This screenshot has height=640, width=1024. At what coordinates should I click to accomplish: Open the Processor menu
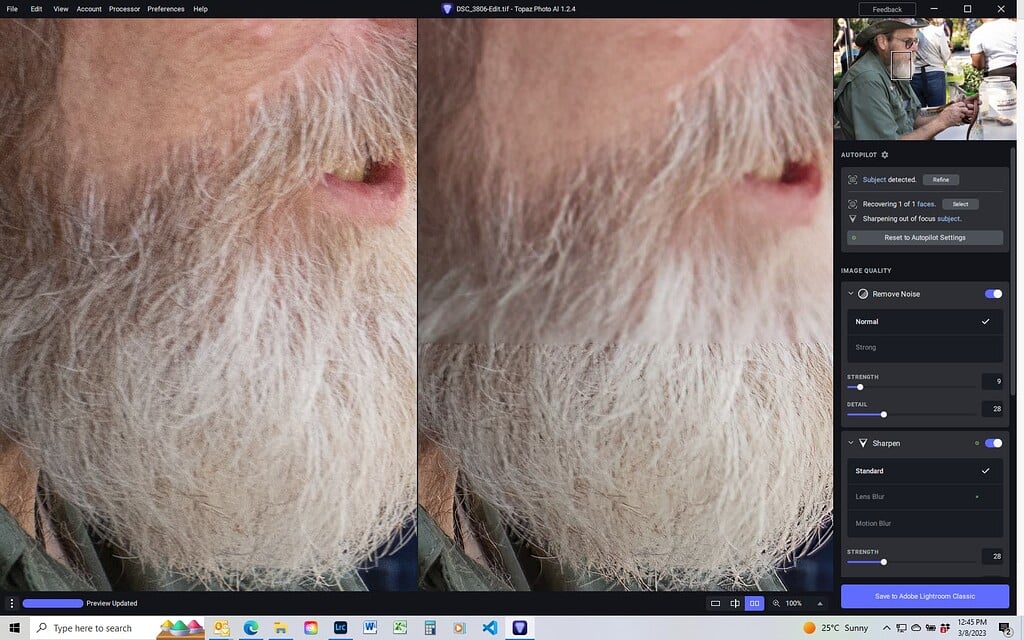click(124, 8)
